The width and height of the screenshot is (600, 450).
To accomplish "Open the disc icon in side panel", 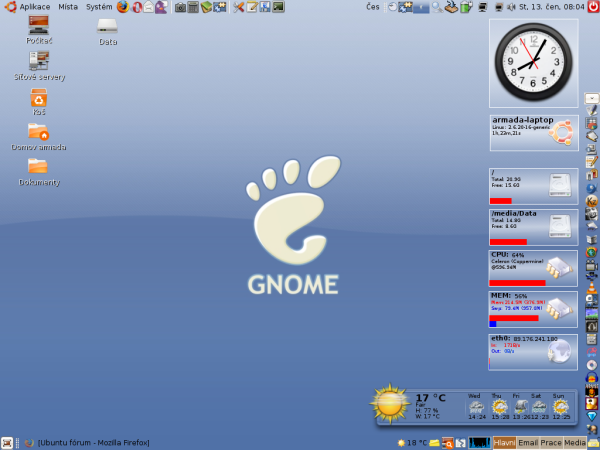I will [x=592, y=365].
